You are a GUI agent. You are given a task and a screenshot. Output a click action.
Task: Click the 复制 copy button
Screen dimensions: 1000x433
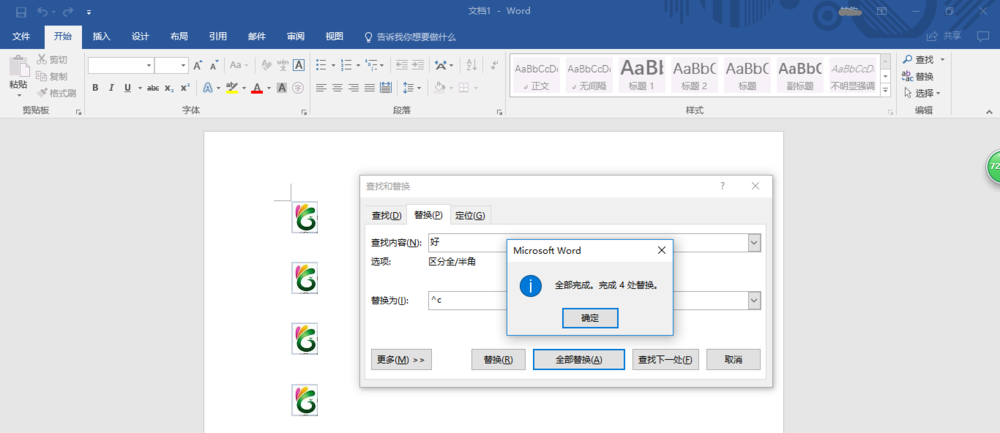(x=52, y=76)
